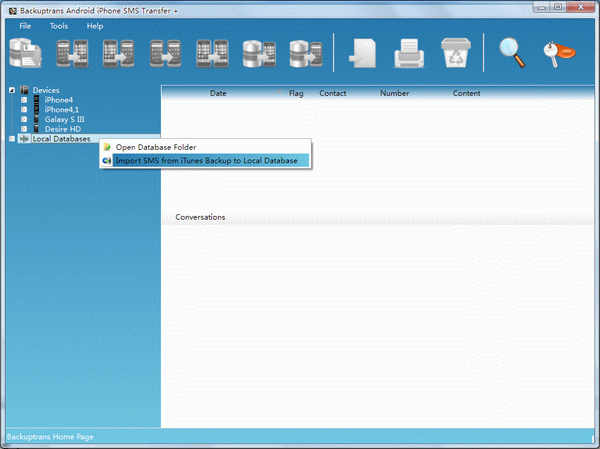This screenshot has width=600, height=449.
Task: Click the iTunes import icon in context menu
Action: [107, 160]
